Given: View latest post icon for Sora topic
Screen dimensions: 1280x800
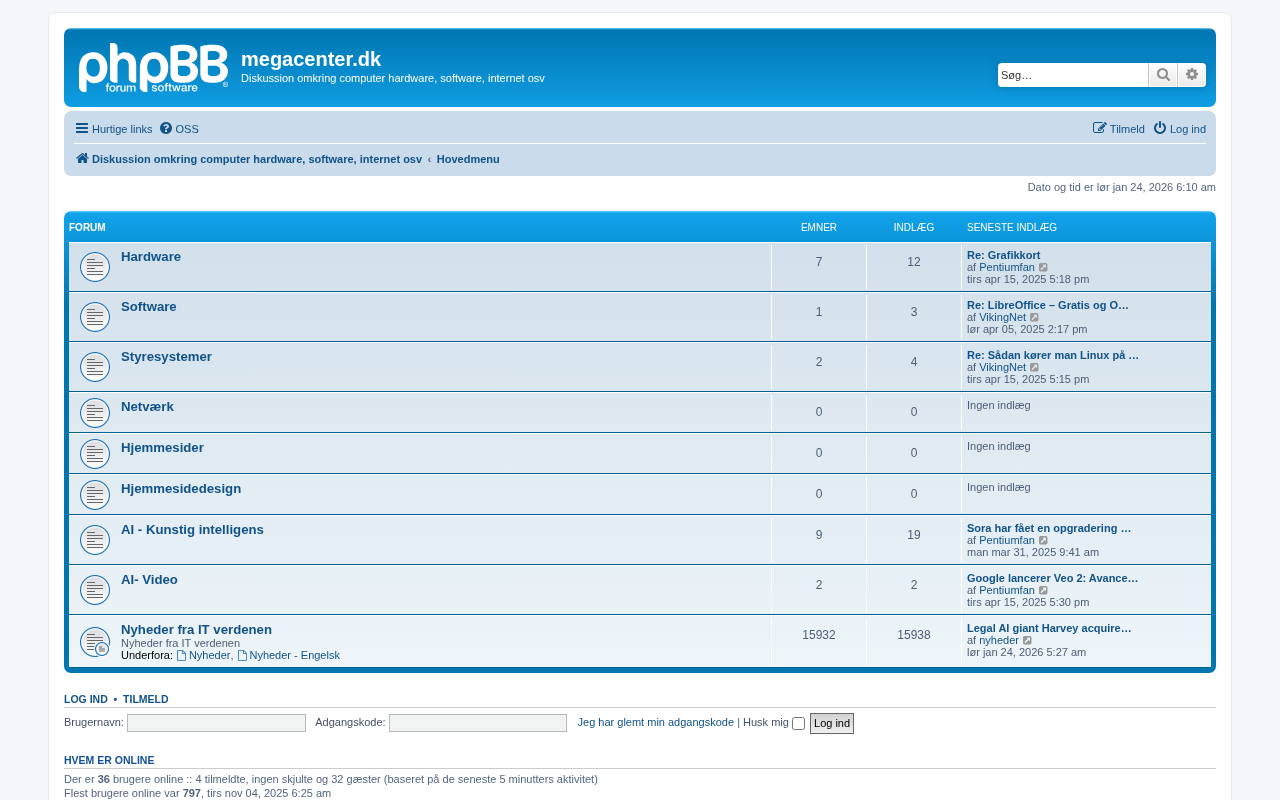Looking at the screenshot, I should (1044, 540).
